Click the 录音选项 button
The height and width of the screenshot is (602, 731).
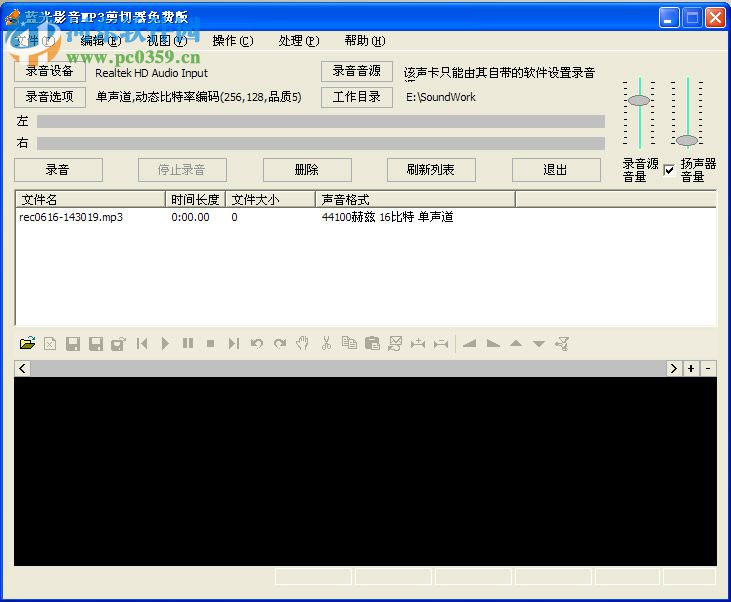tap(49, 97)
